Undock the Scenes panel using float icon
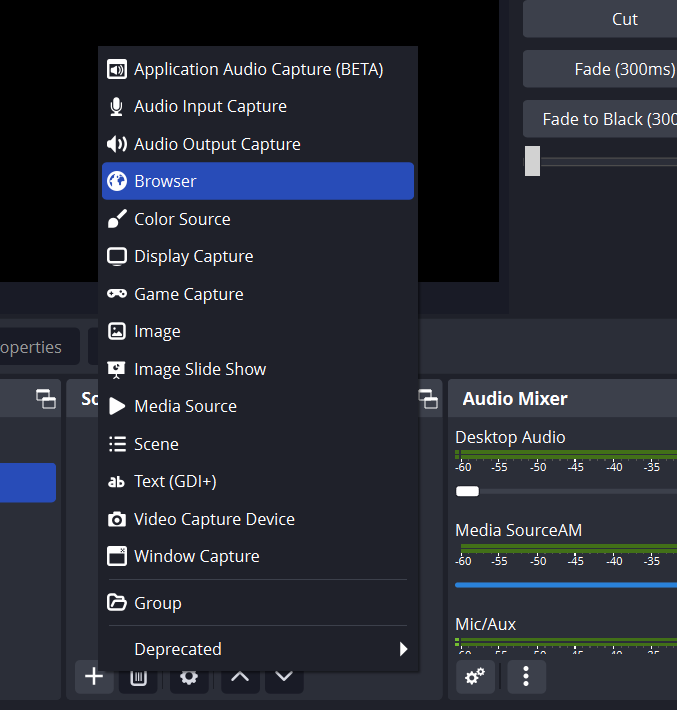This screenshot has height=710, width=677. click(x=46, y=398)
